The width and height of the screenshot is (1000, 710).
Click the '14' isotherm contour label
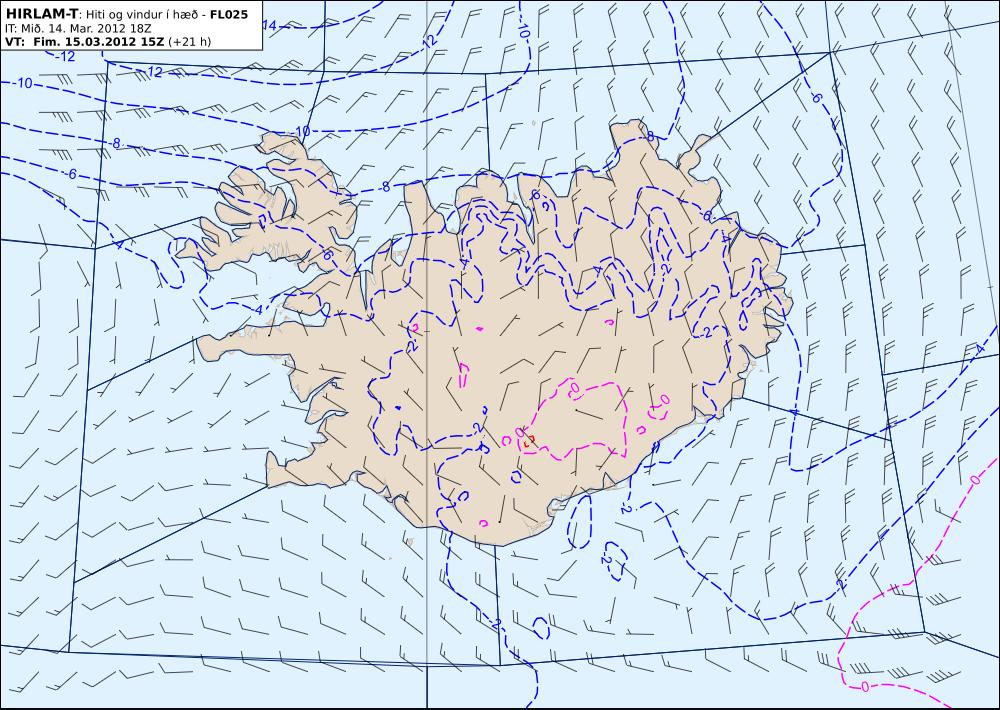[x=270, y=26]
